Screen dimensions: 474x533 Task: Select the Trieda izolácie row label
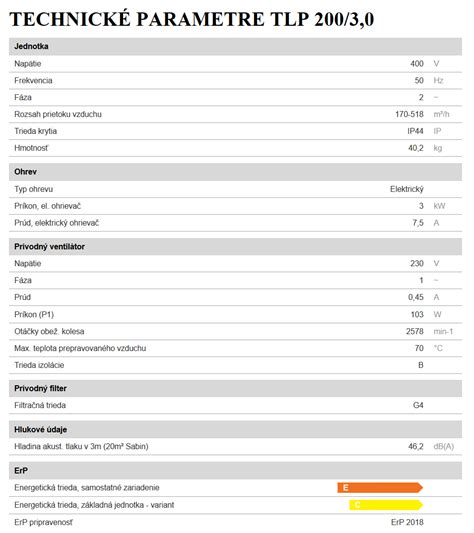39,365
